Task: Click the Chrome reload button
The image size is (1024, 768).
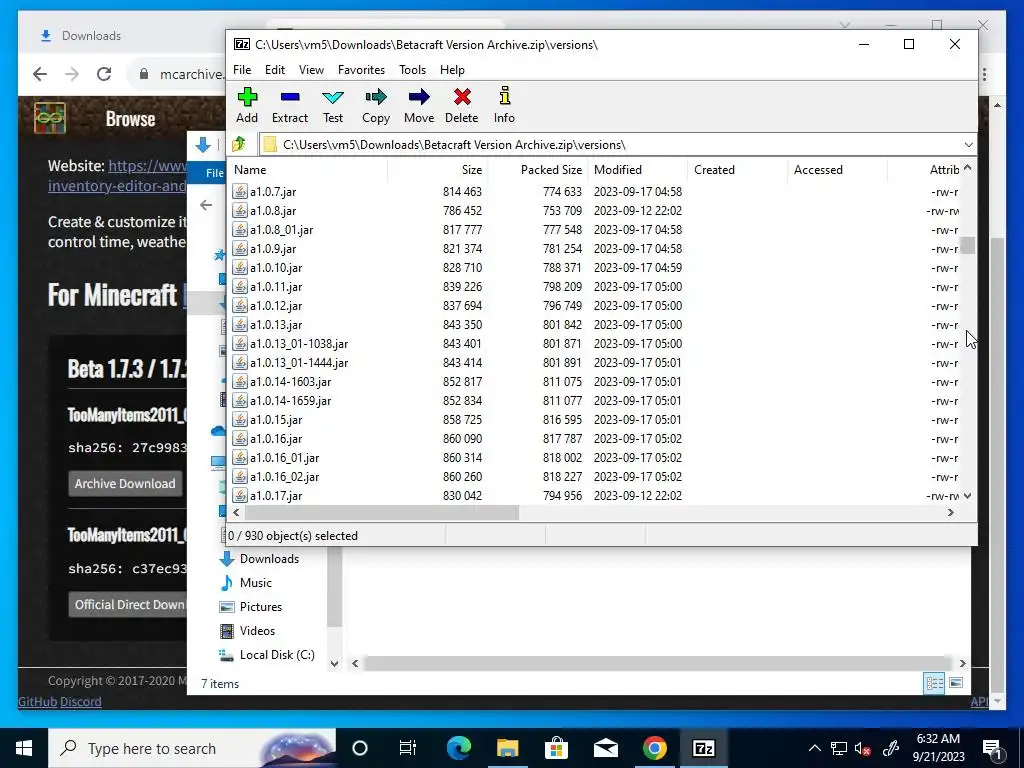Action: 104,74
